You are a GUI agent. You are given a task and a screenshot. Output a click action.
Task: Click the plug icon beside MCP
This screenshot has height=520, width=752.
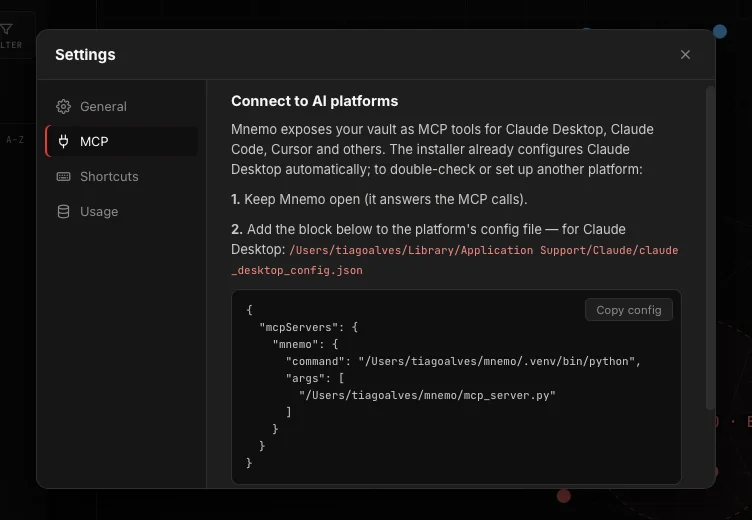coord(63,142)
